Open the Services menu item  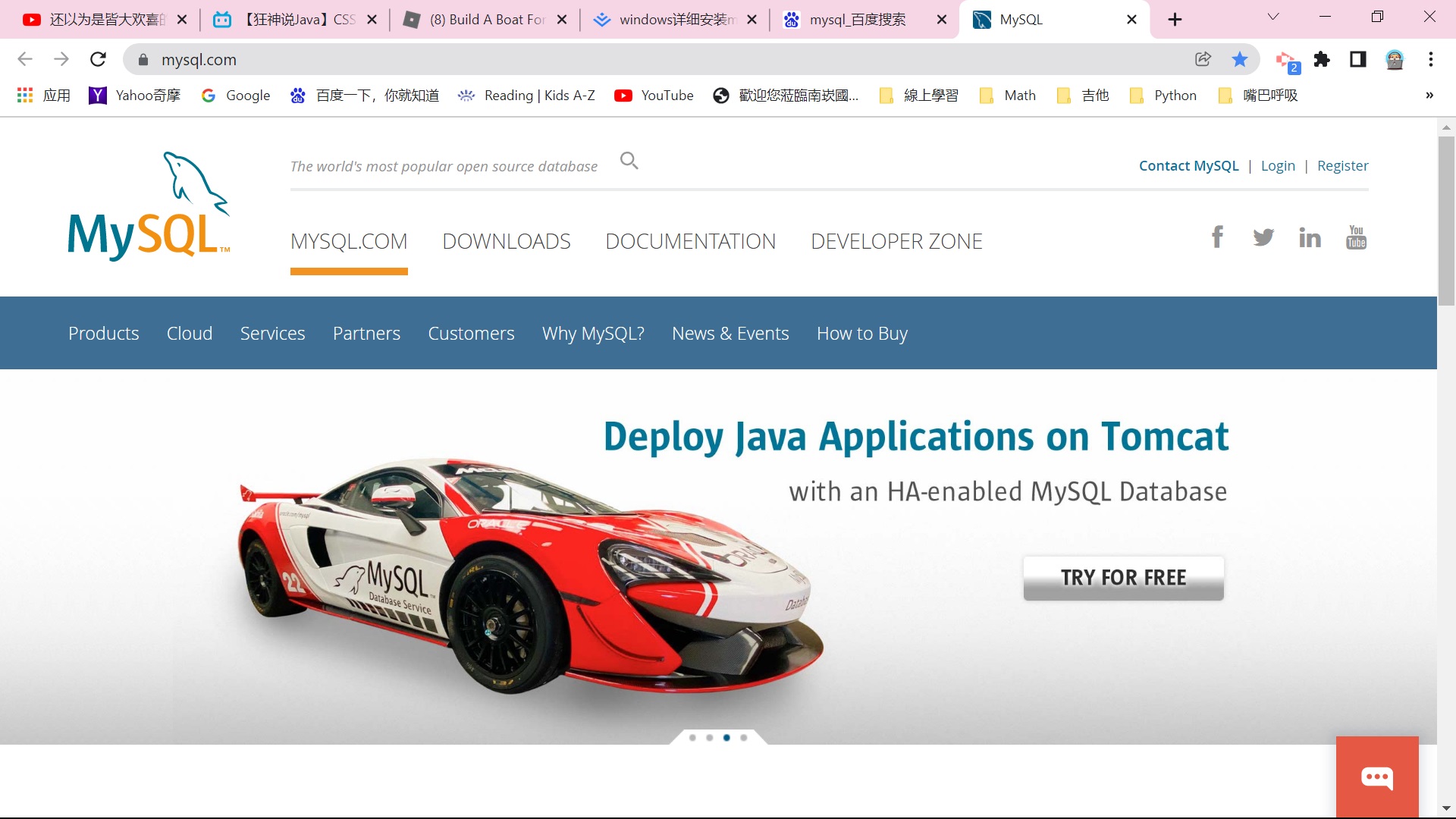(273, 333)
